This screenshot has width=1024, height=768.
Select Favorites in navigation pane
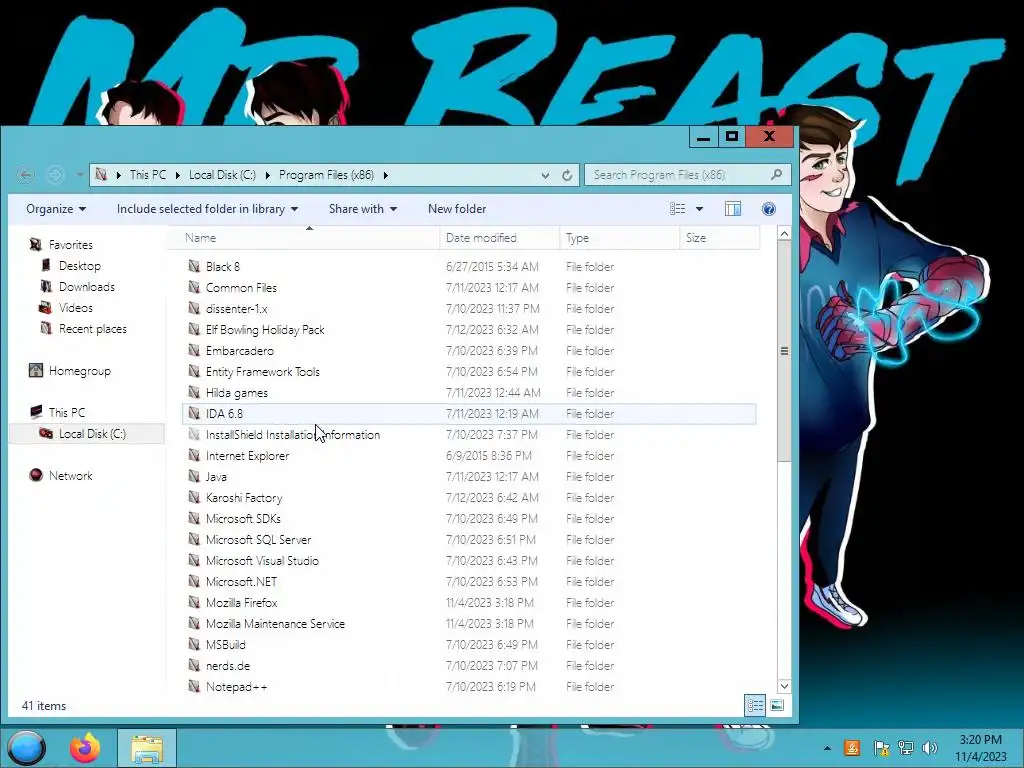[x=71, y=245]
